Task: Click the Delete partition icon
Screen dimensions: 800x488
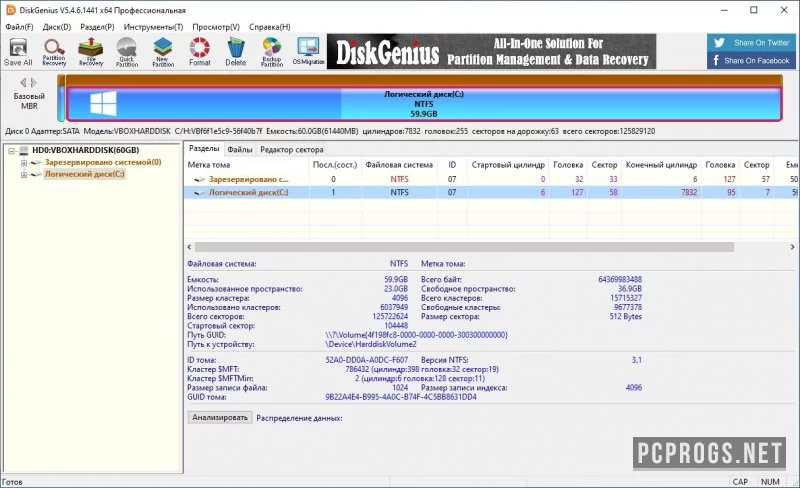Action: tap(236, 52)
